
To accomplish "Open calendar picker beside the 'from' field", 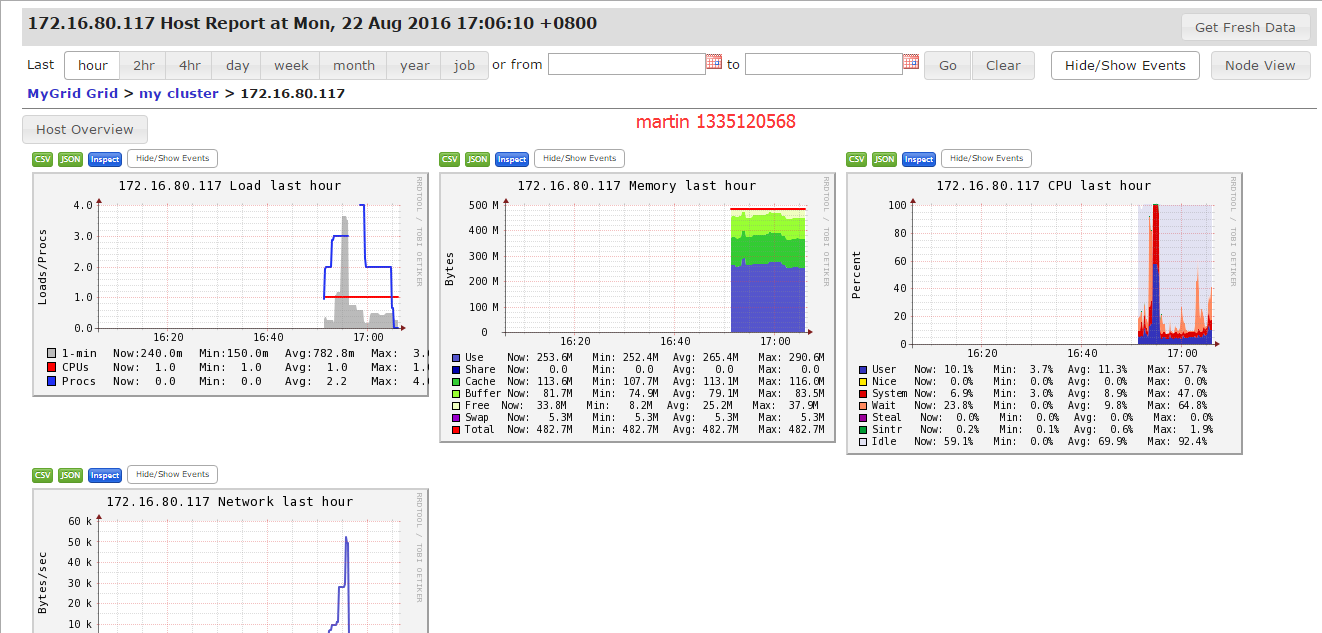I will click(x=714, y=62).
